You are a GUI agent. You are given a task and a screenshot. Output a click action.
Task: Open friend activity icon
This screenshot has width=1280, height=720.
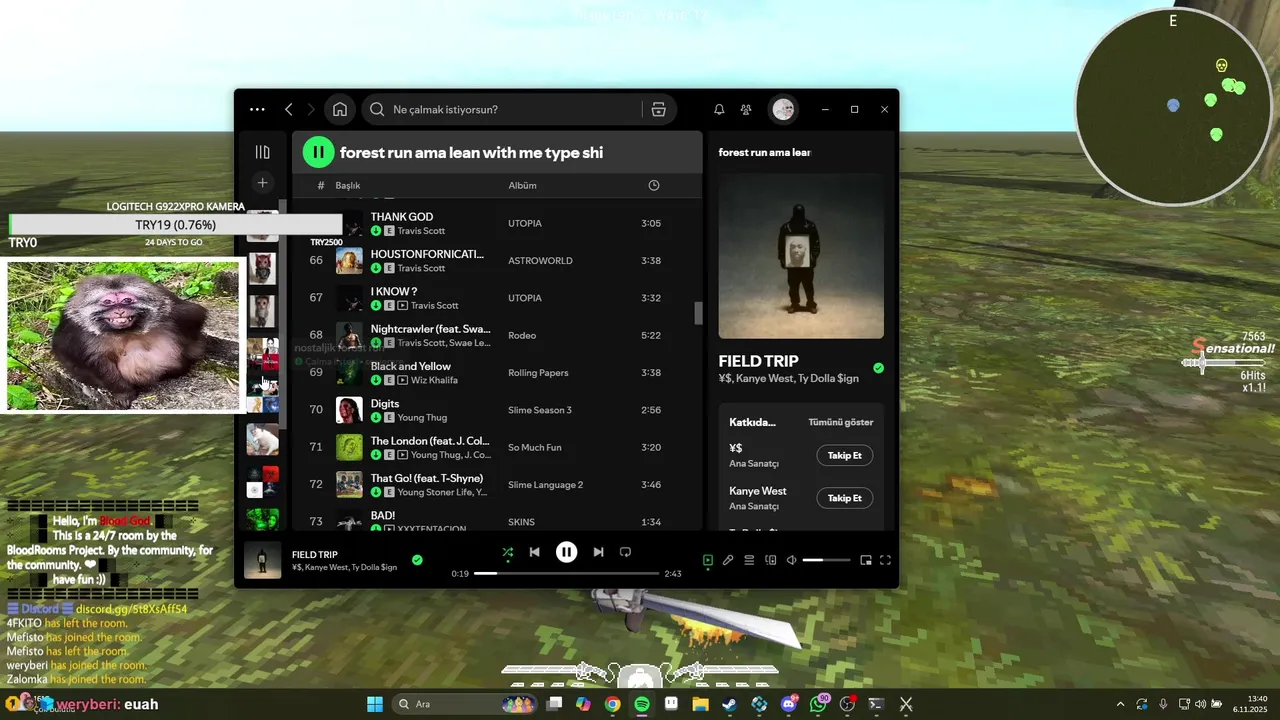pyautogui.click(x=746, y=110)
